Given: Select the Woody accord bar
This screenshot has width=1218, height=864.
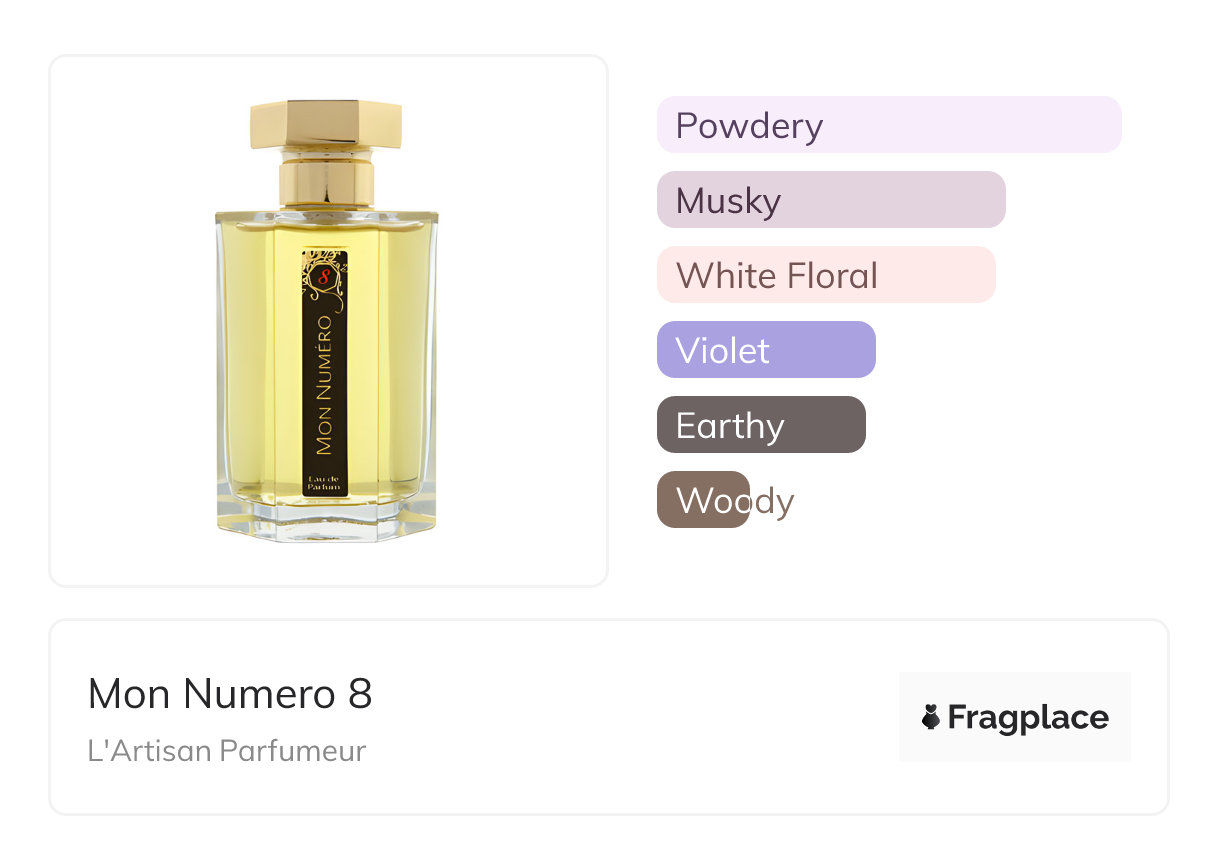Looking at the screenshot, I should (703, 500).
